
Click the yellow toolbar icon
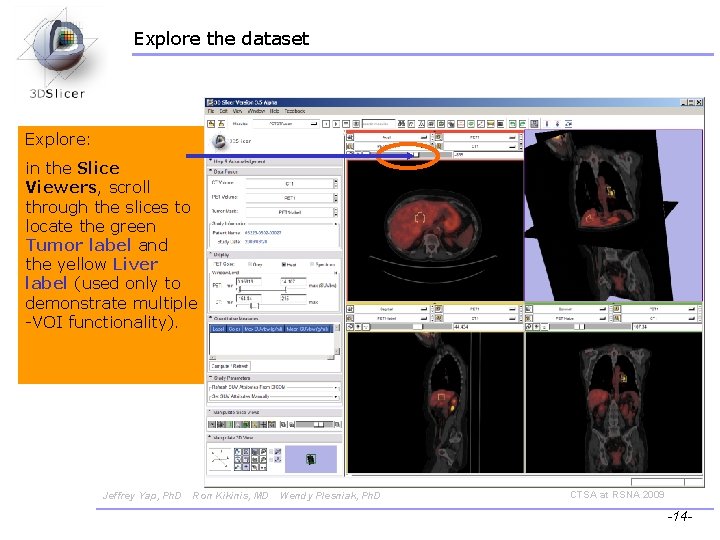[490, 124]
